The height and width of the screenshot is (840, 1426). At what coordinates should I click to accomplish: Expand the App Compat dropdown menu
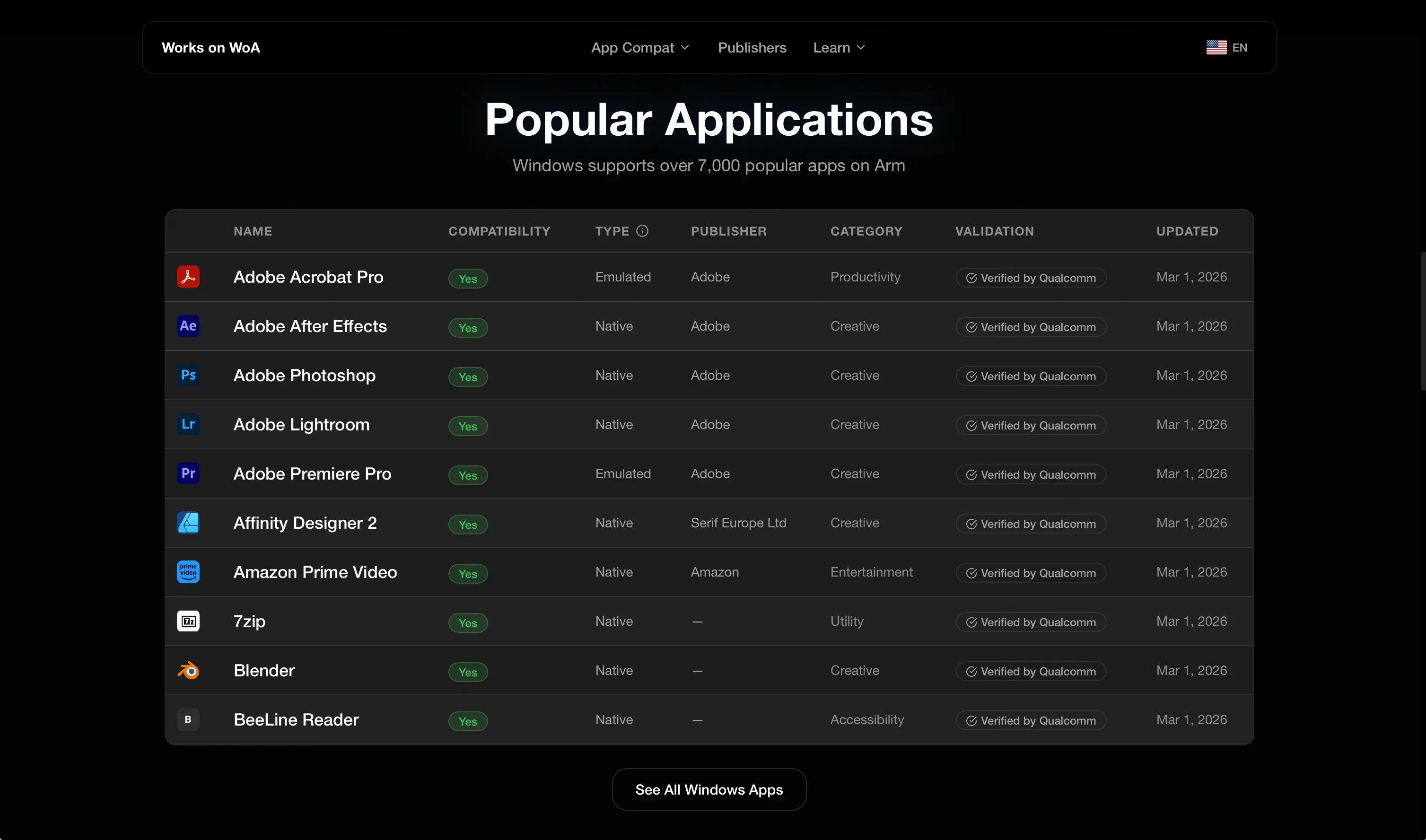point(640,48)
